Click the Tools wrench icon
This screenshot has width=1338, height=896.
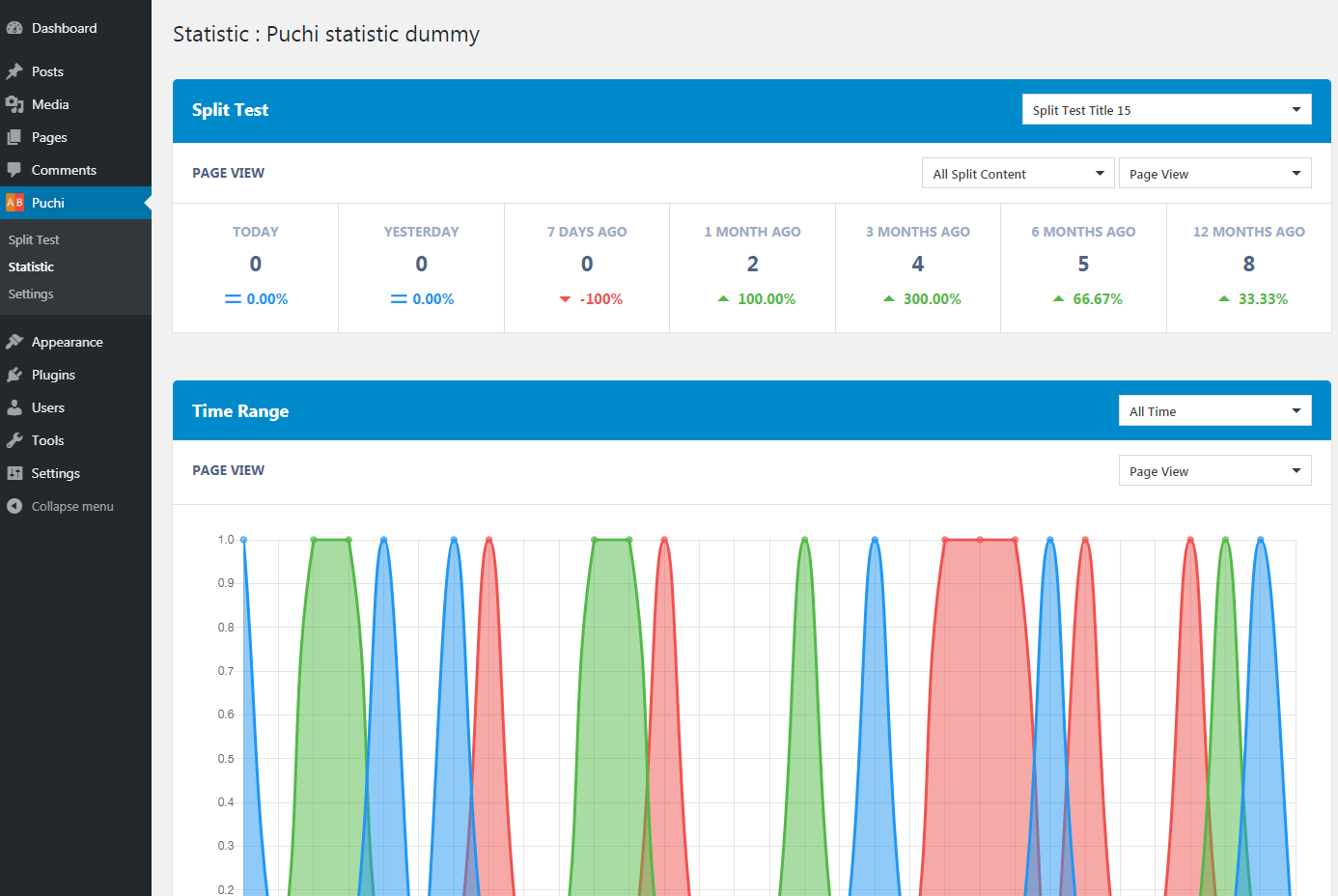pyautogui.click(x=14, y=440)
